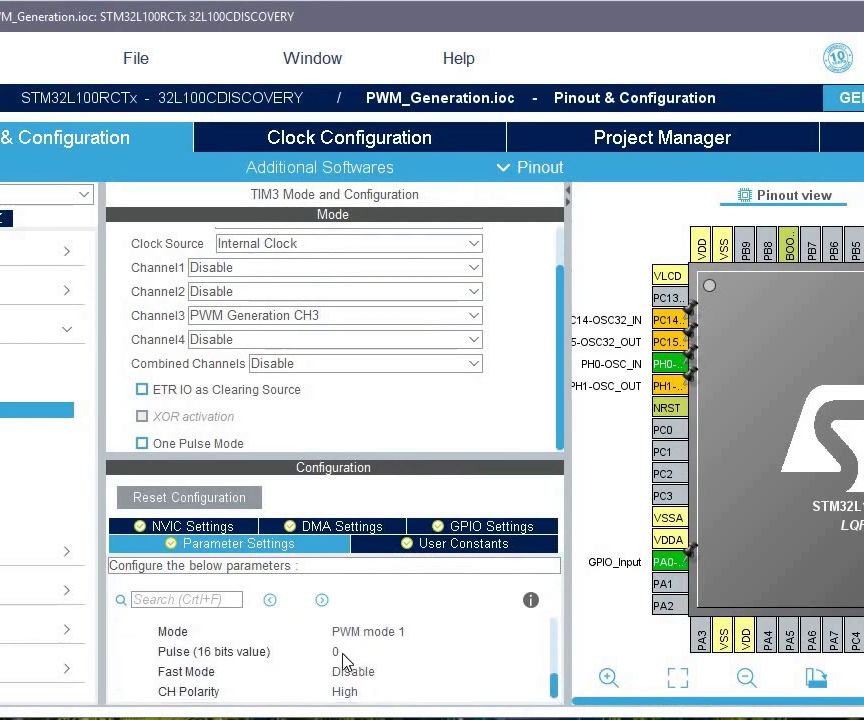Open the Channel3 PWM Generation dropdown
864x720 pixels.
336,316
